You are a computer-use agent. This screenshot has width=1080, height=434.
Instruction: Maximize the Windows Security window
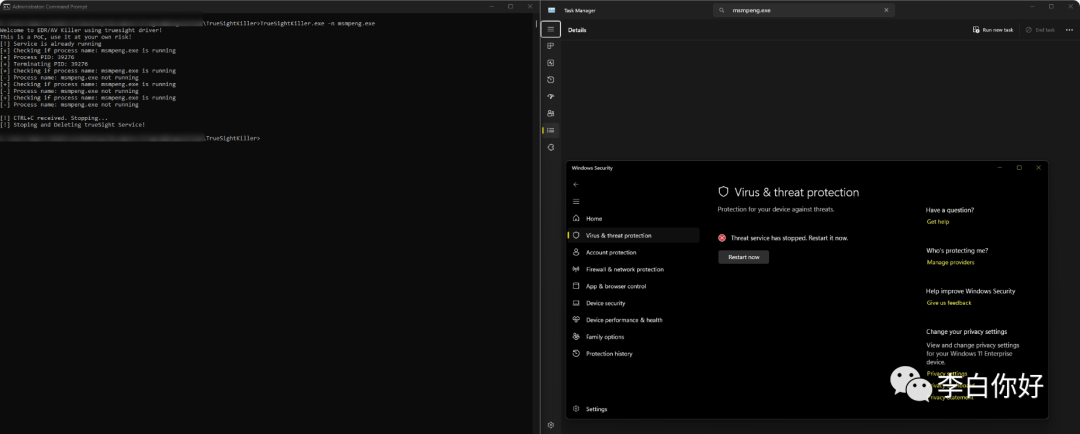click(x=1019, y=167)
